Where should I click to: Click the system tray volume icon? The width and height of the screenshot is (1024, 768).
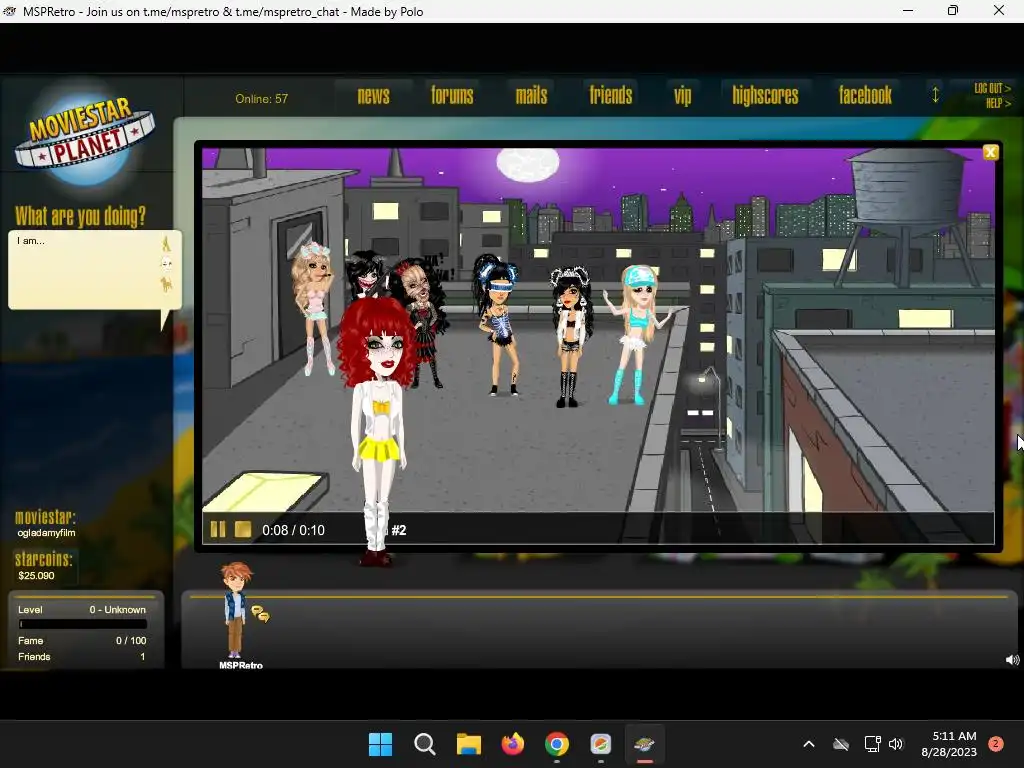coord(896,744)
